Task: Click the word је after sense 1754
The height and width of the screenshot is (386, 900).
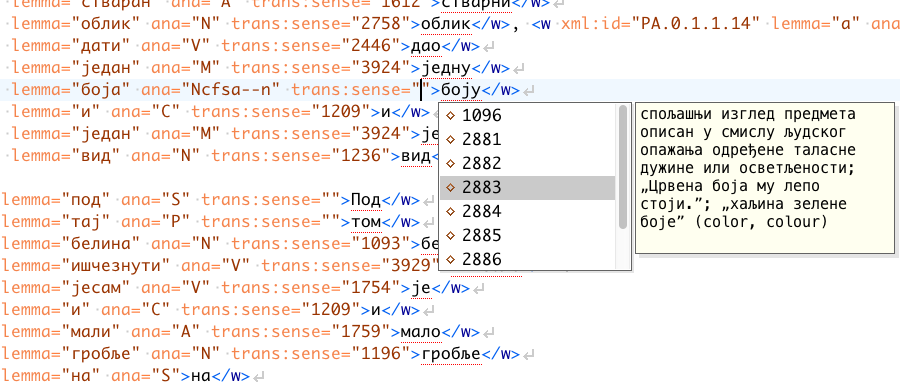Action: point(421,287)
